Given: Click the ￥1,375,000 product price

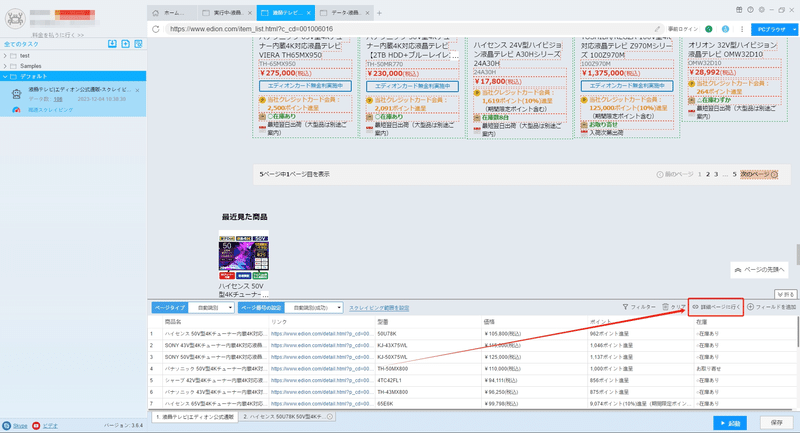Looking at the screenshot, I should (607, 73).
